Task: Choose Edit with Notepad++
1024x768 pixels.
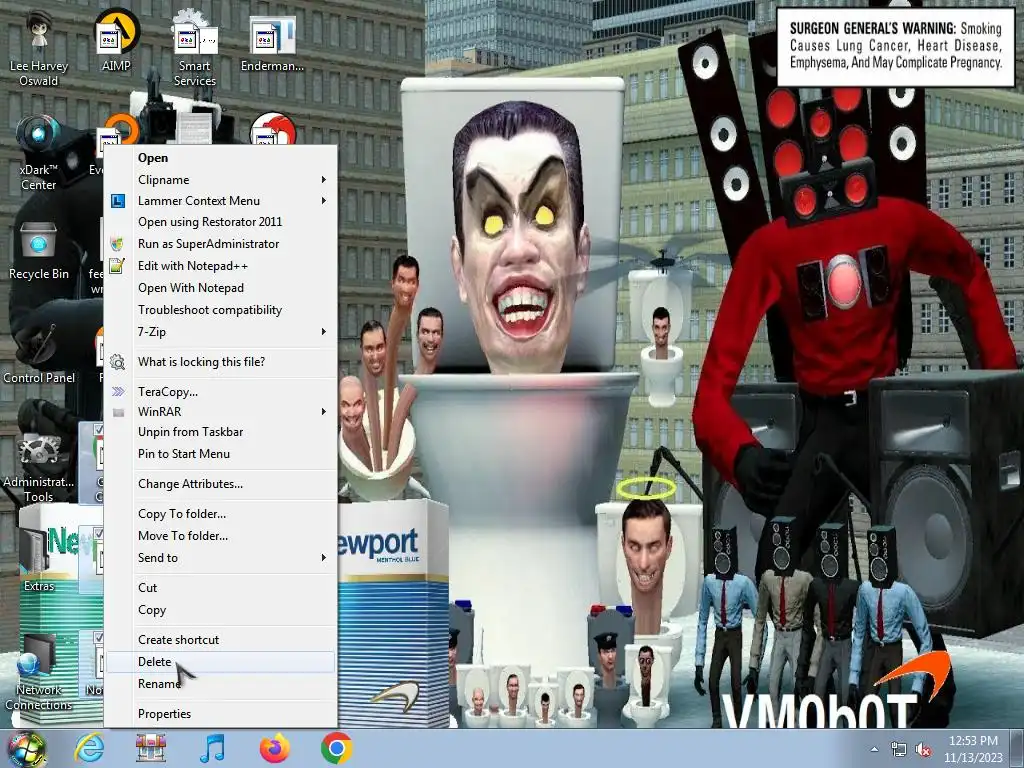Action: [220, 266]
